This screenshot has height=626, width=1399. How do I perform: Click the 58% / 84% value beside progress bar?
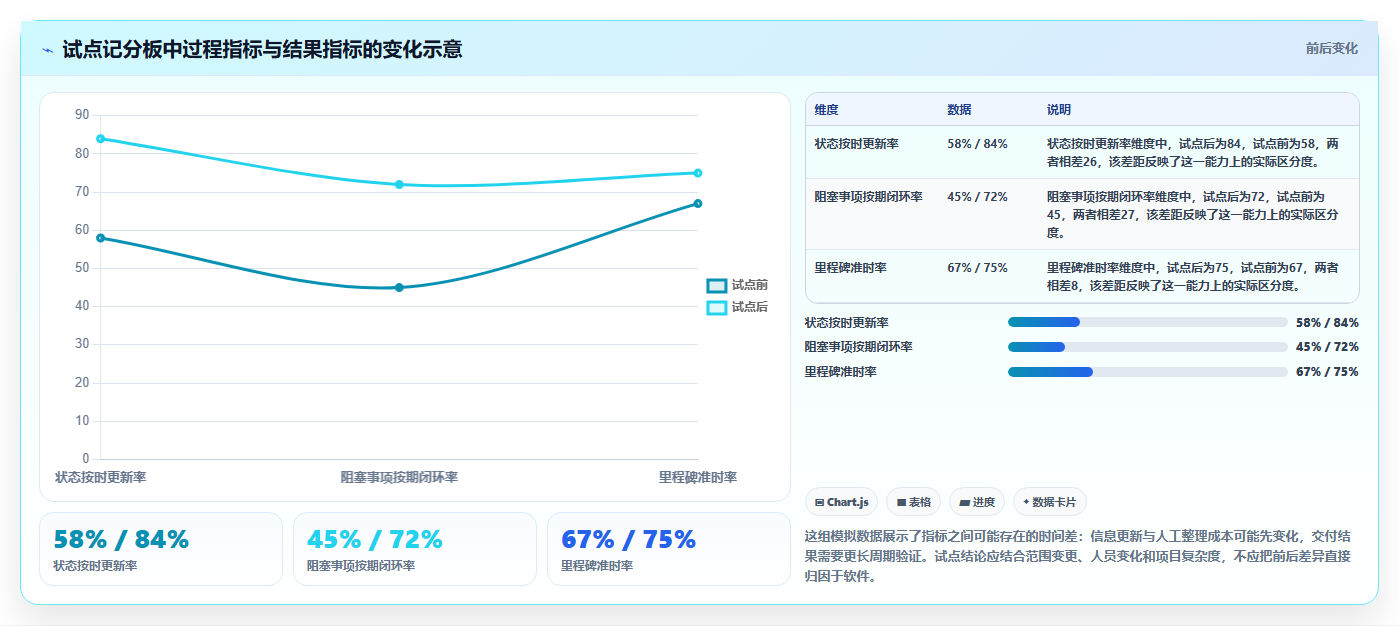(1327, 322)
